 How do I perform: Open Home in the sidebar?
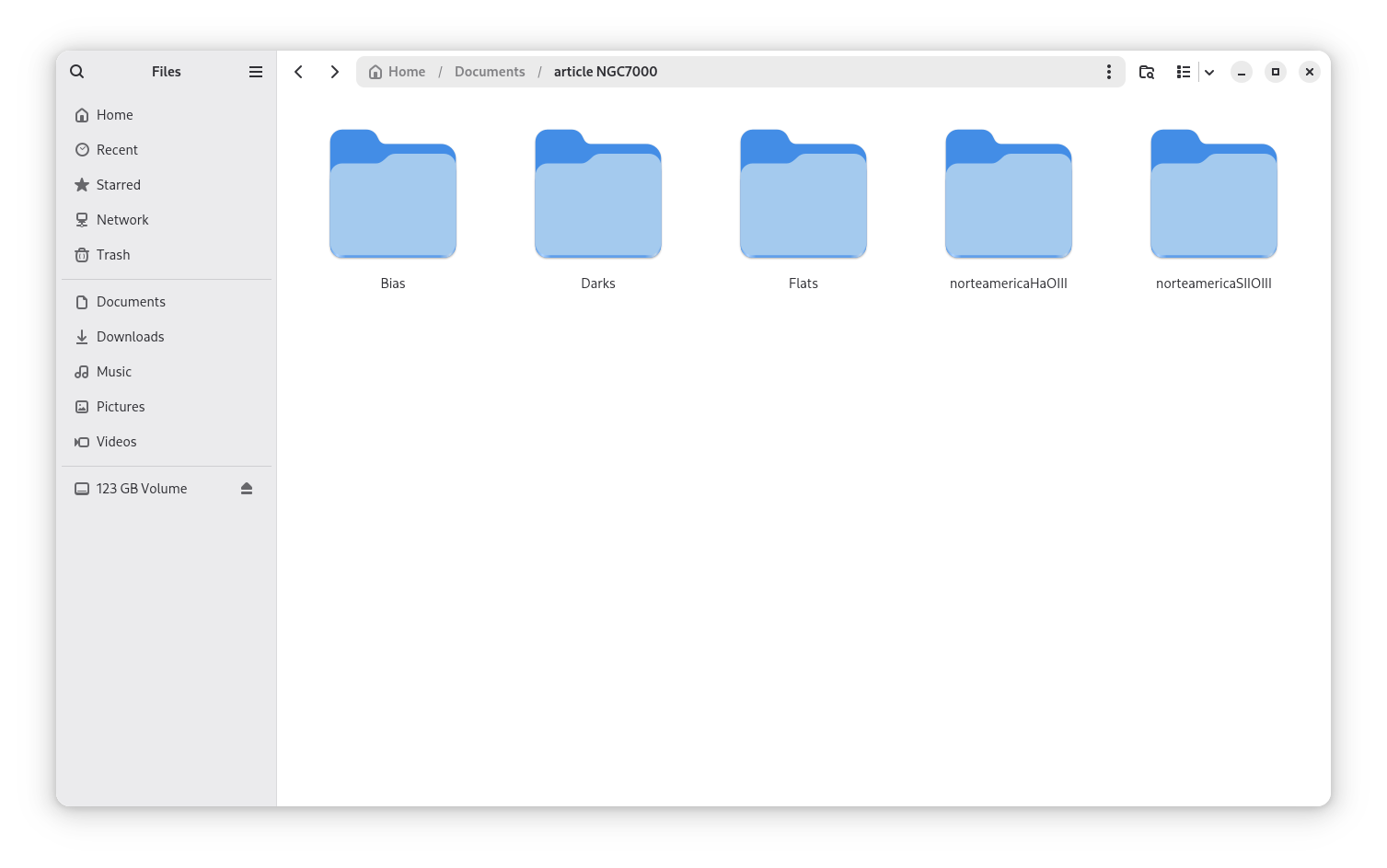click(x=167, y=115)
